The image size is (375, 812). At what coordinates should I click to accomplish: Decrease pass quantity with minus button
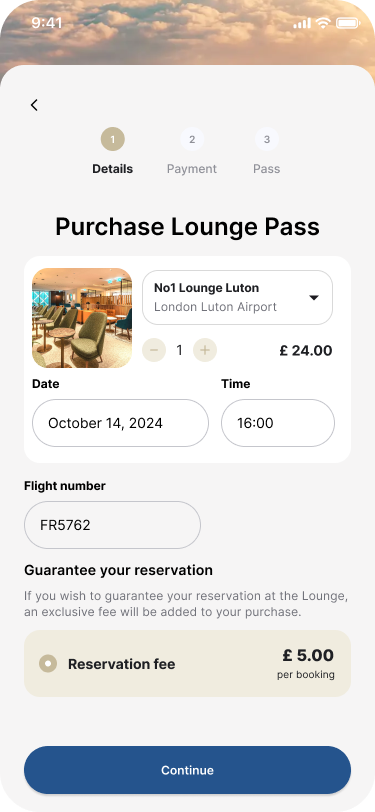154,351
